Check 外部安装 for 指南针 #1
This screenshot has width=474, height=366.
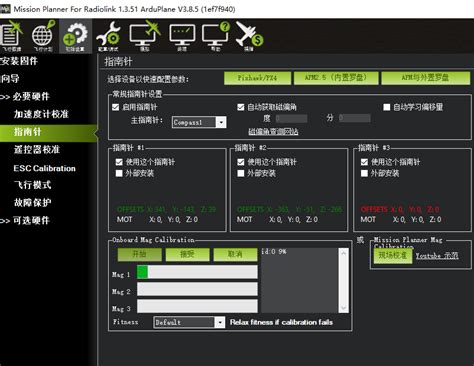pyautogui.click(x=119, y=173)
